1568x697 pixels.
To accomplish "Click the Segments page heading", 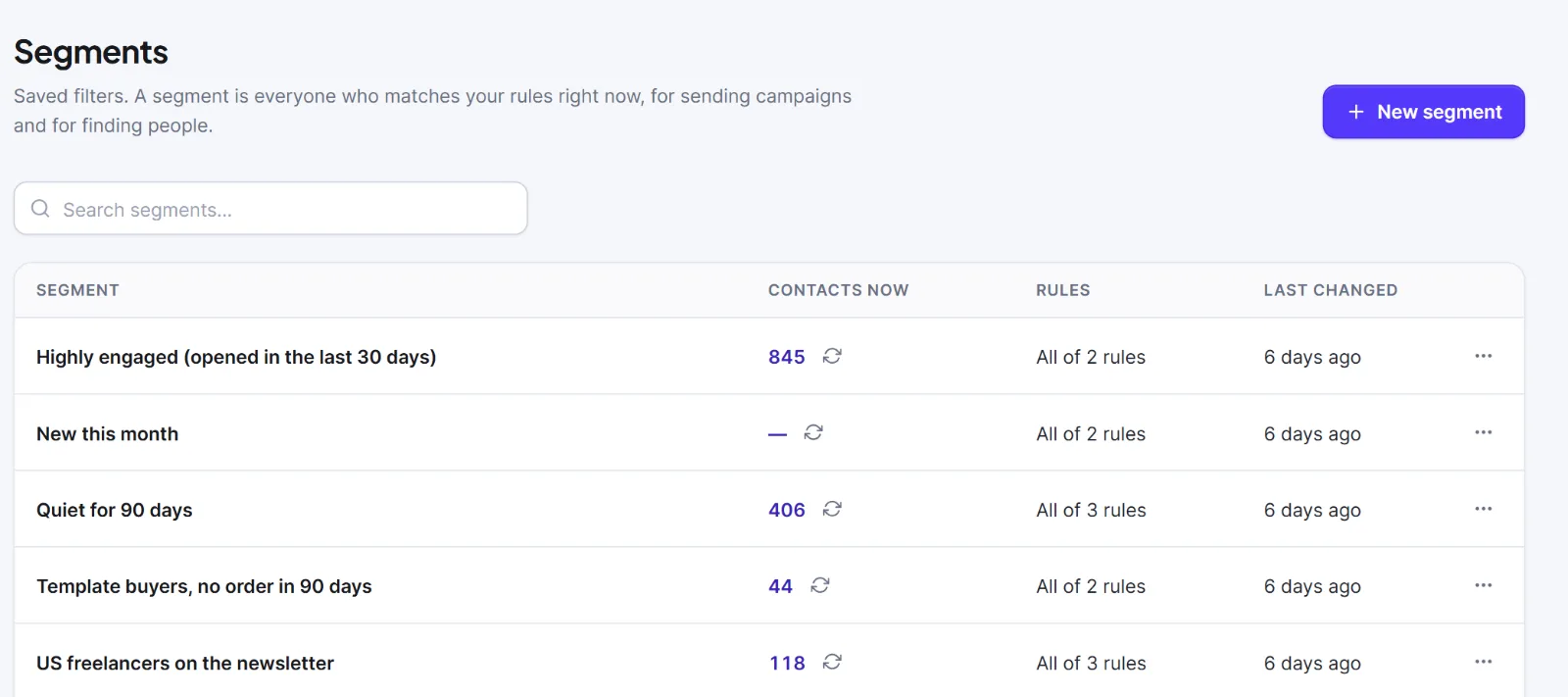I will pos(91,52).
